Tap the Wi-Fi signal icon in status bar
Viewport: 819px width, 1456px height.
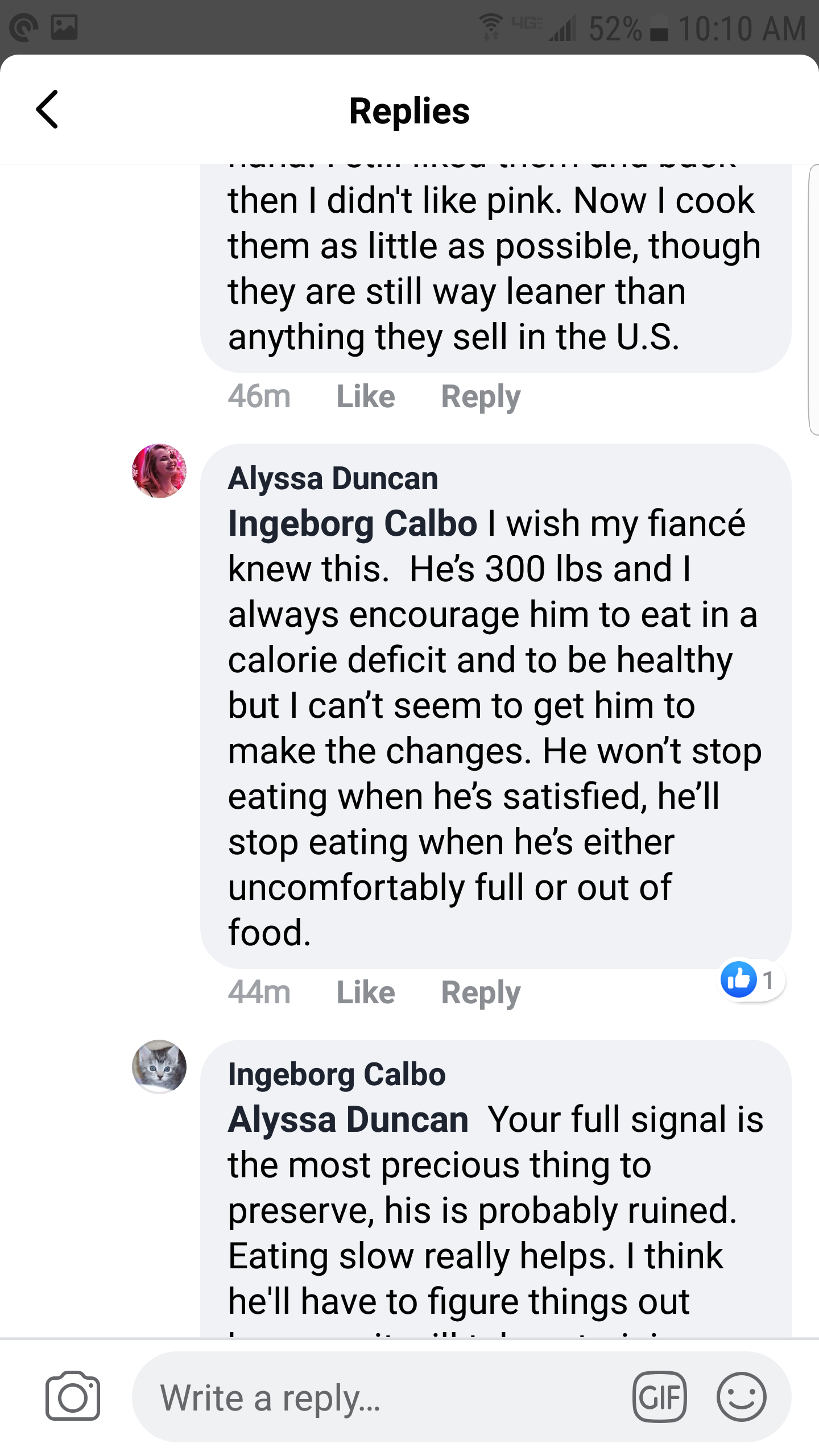click(x=490, y=27)
